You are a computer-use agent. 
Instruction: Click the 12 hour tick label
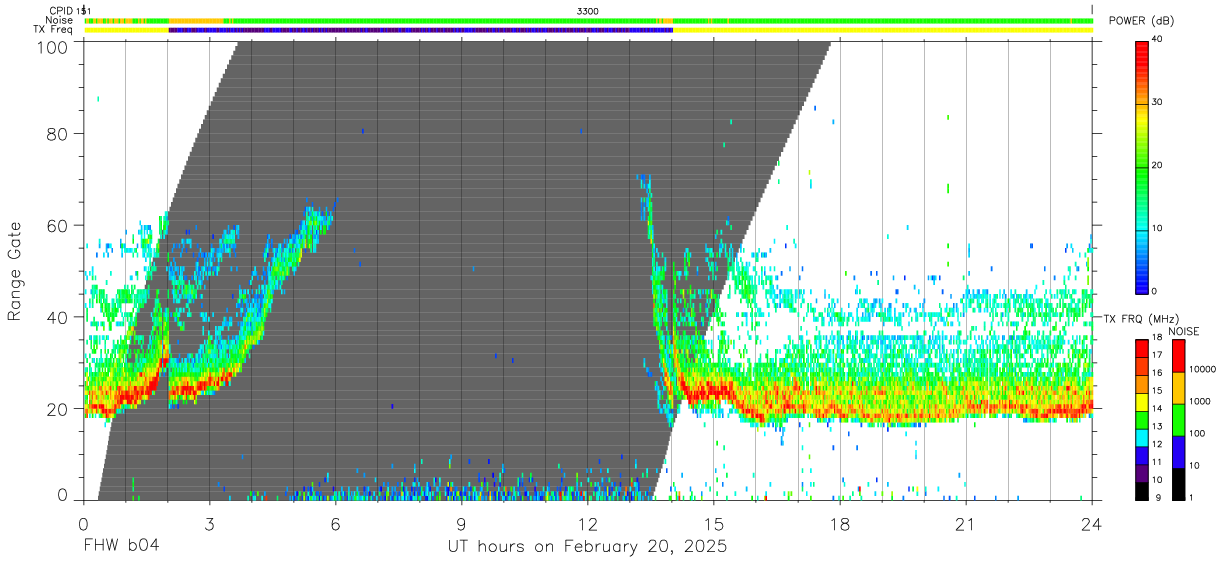[587, 525]
